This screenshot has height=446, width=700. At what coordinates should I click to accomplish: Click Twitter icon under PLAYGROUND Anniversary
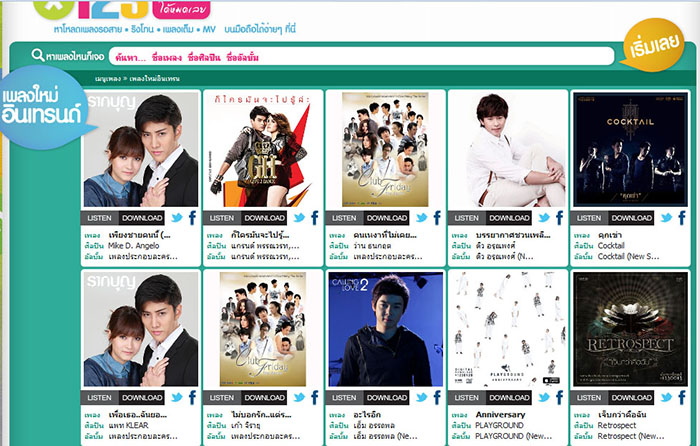544,397
